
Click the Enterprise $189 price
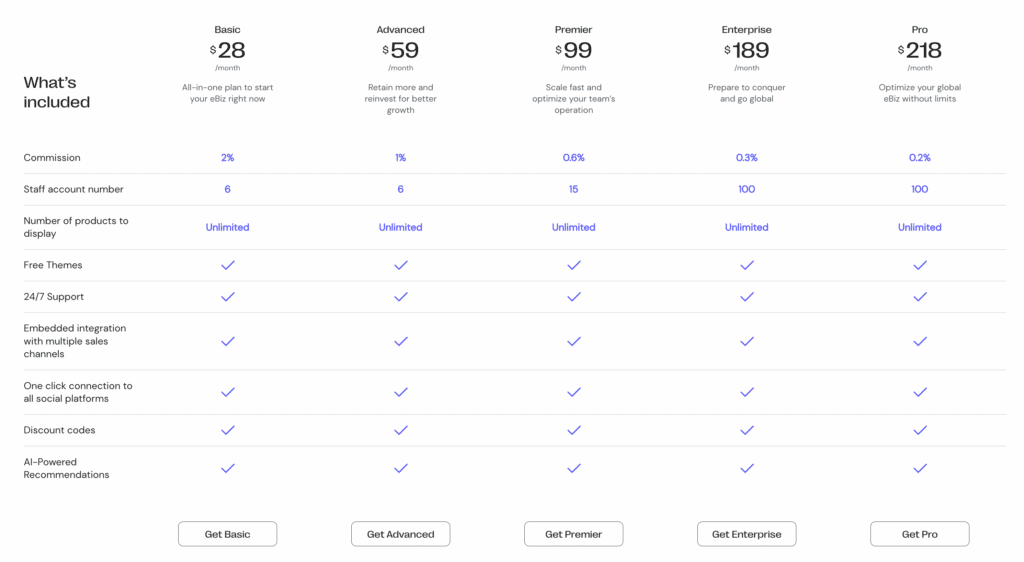[746, 50]
